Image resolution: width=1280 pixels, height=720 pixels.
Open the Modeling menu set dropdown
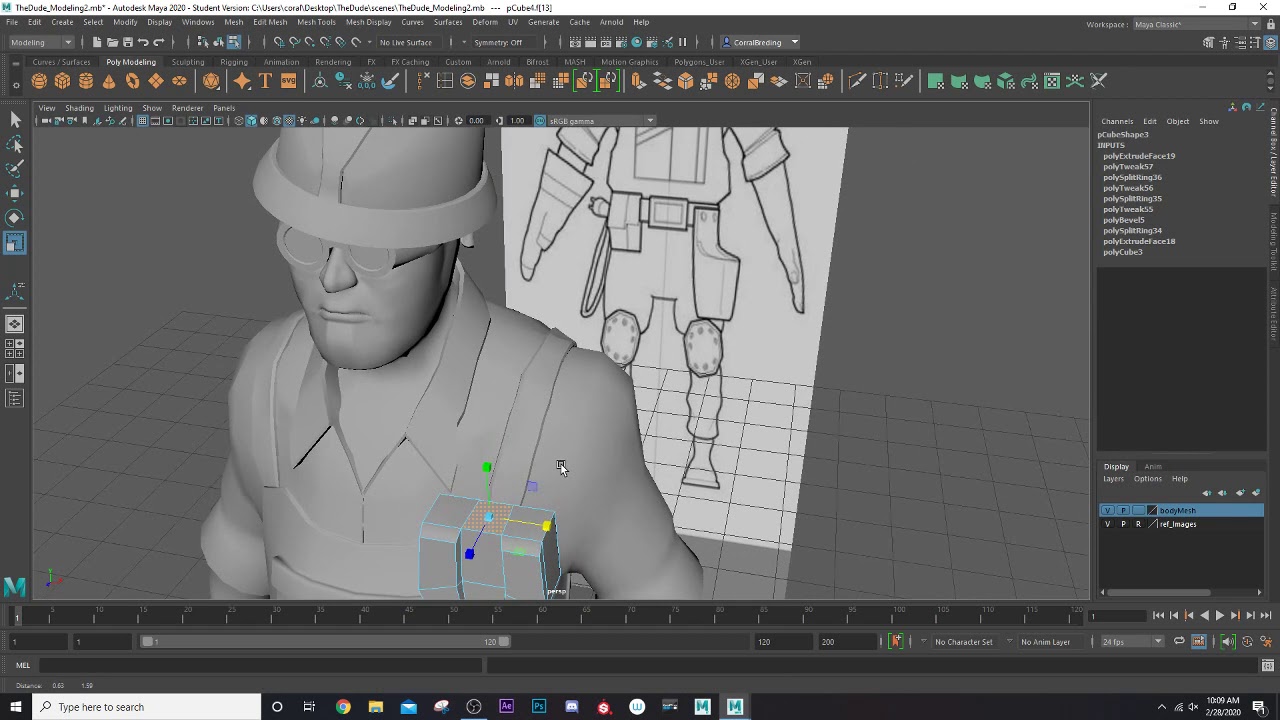click(40, 42)
